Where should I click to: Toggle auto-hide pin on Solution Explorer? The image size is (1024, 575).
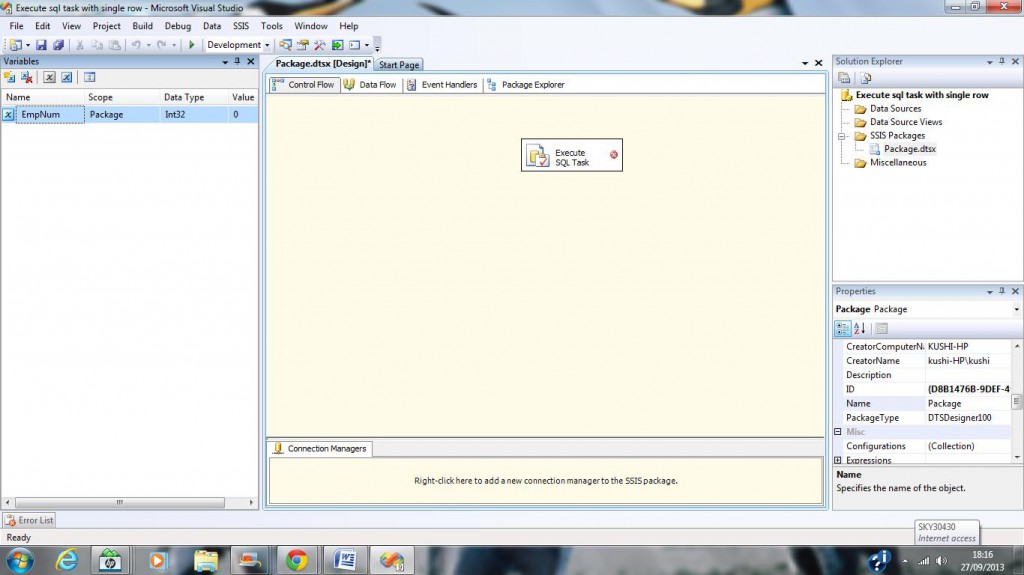point(1004,61)
